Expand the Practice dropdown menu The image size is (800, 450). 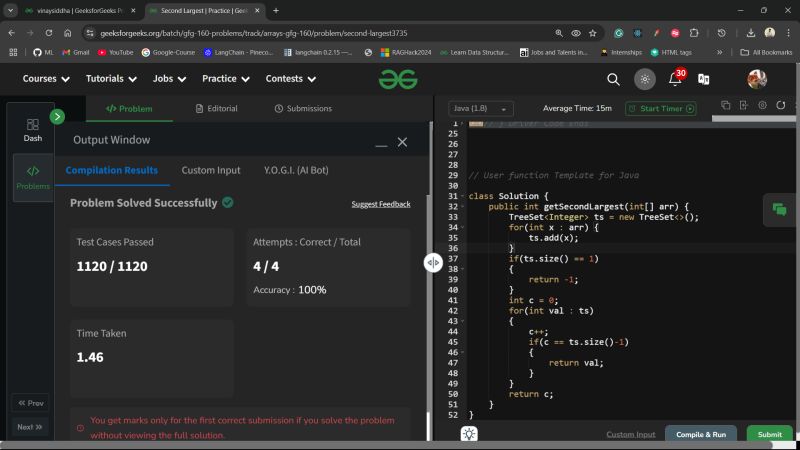coord(225,79)
